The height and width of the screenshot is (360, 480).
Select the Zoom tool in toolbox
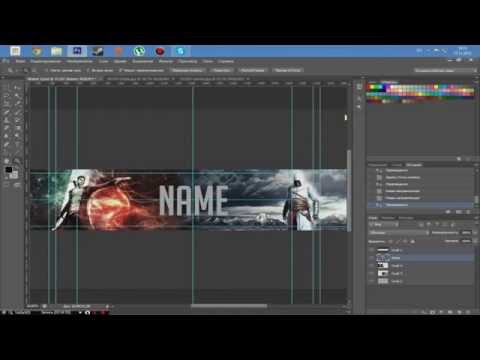tap(17, 160)
